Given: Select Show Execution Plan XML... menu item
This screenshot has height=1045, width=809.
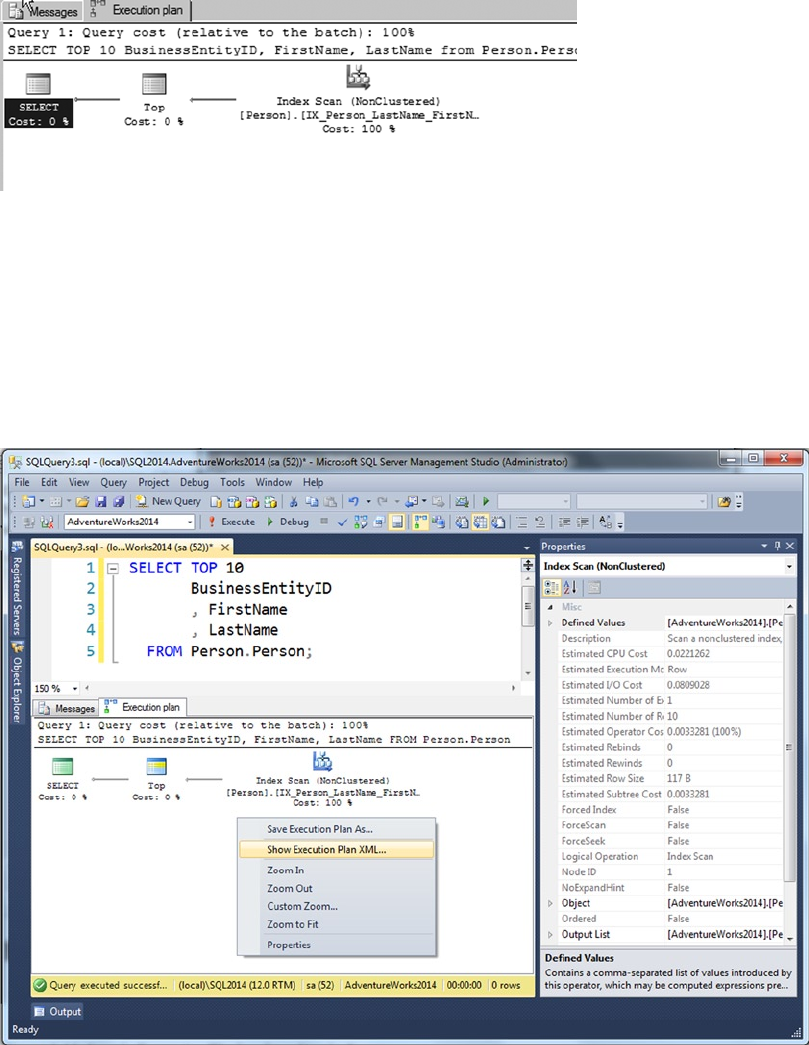Looking at the screenshot, I should [x=337, y=849].
